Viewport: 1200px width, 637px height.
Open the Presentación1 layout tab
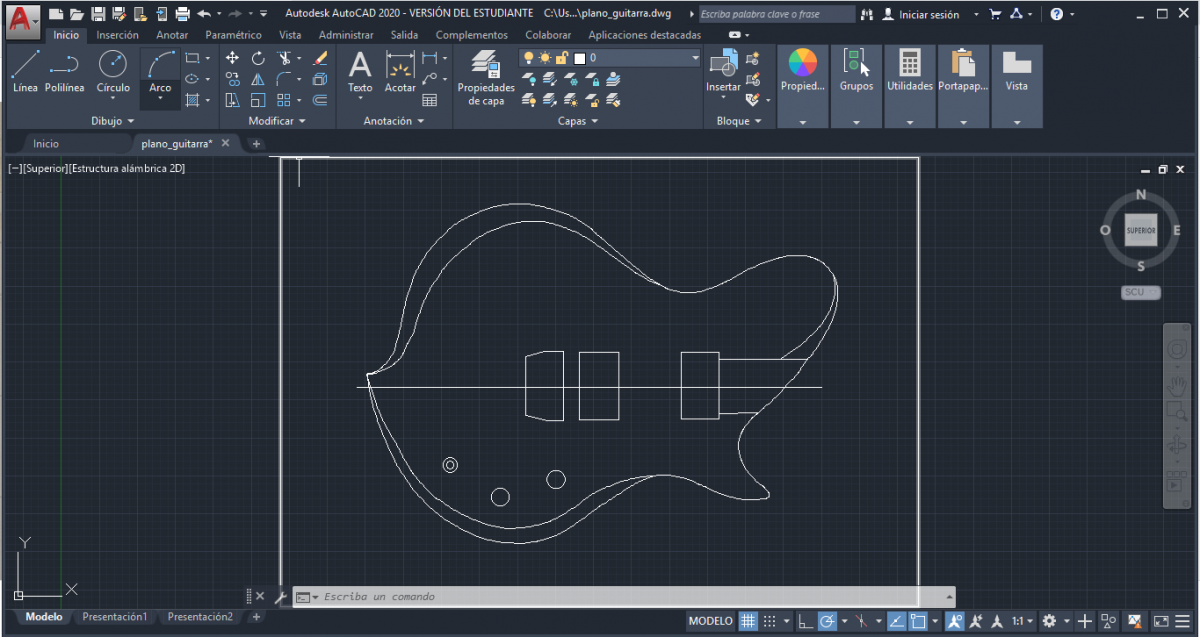click(114, 617)
